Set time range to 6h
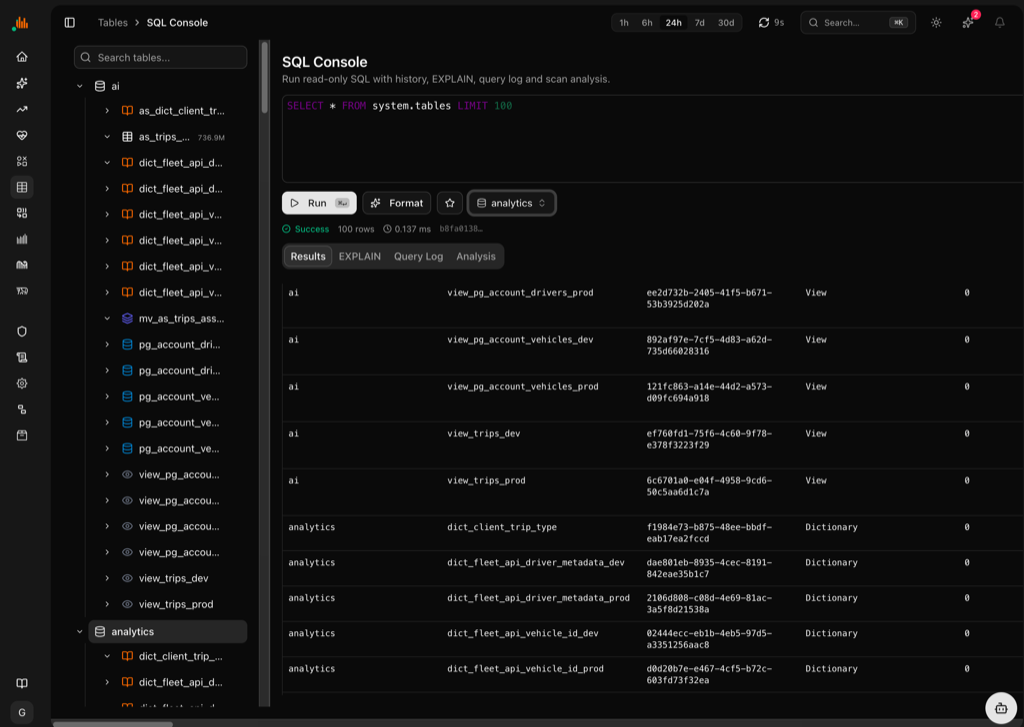This screenshot has height=727, width=1024. click(647, 23)
